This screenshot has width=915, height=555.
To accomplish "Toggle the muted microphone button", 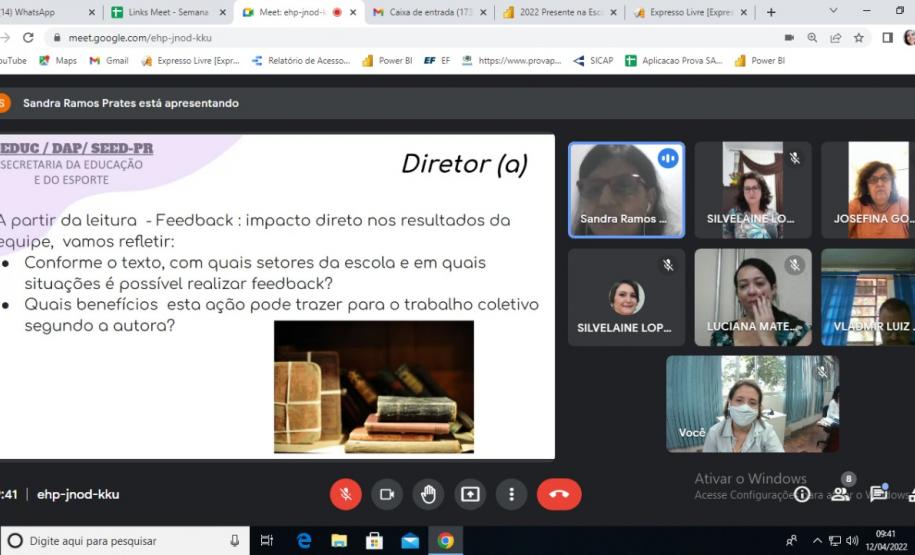I will 345,494.
